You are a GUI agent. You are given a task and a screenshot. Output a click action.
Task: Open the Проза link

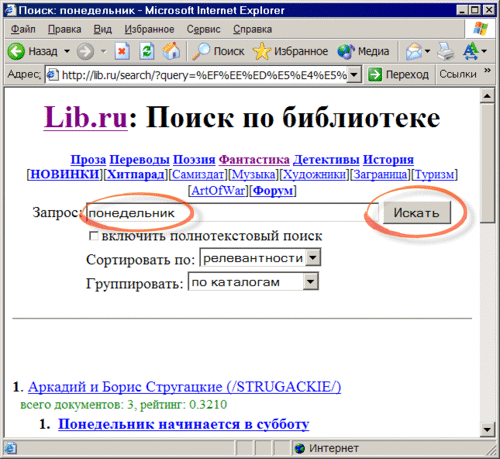click(x=88, y=159)
